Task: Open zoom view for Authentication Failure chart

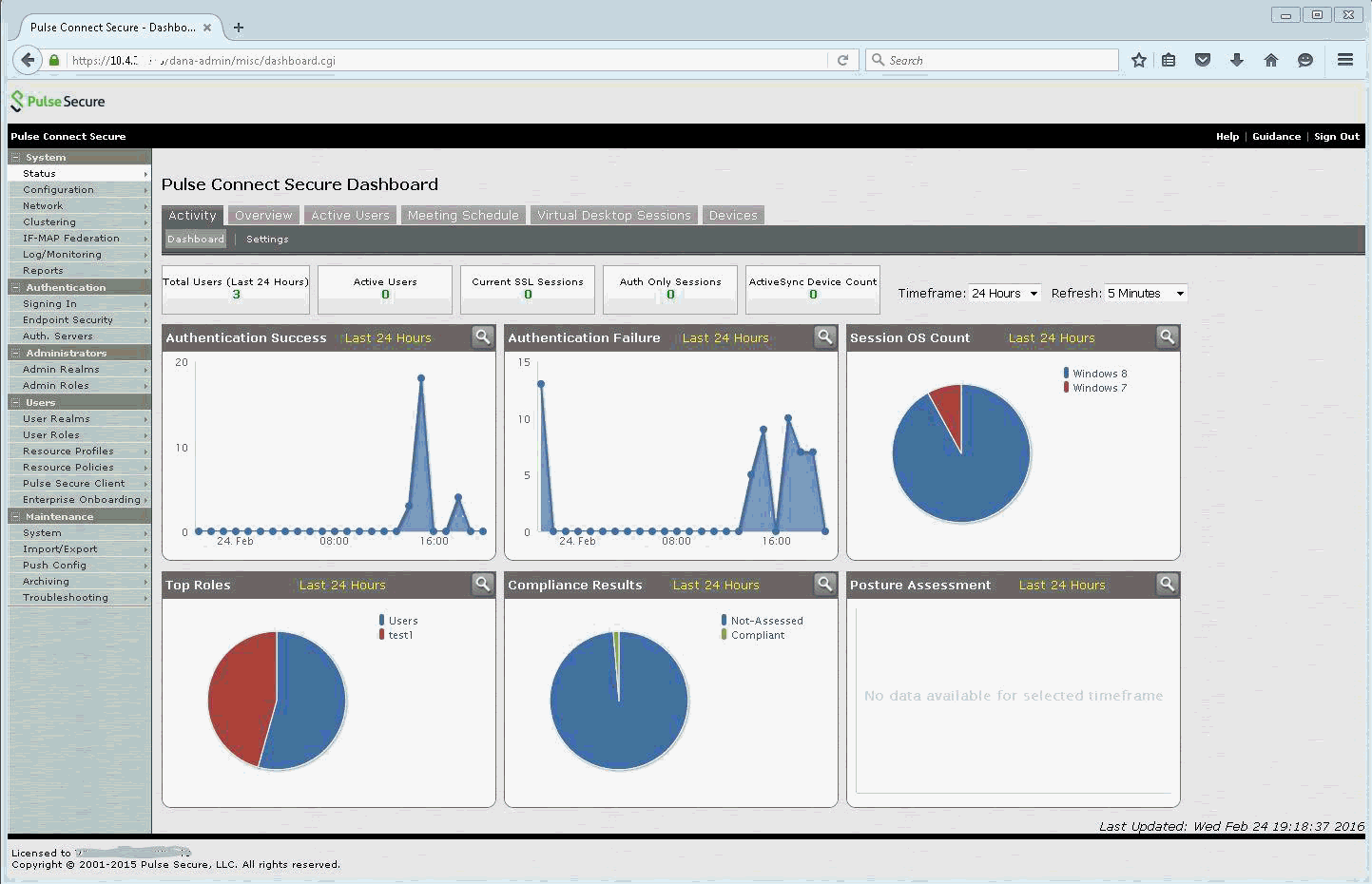Action: pos(825,336)
